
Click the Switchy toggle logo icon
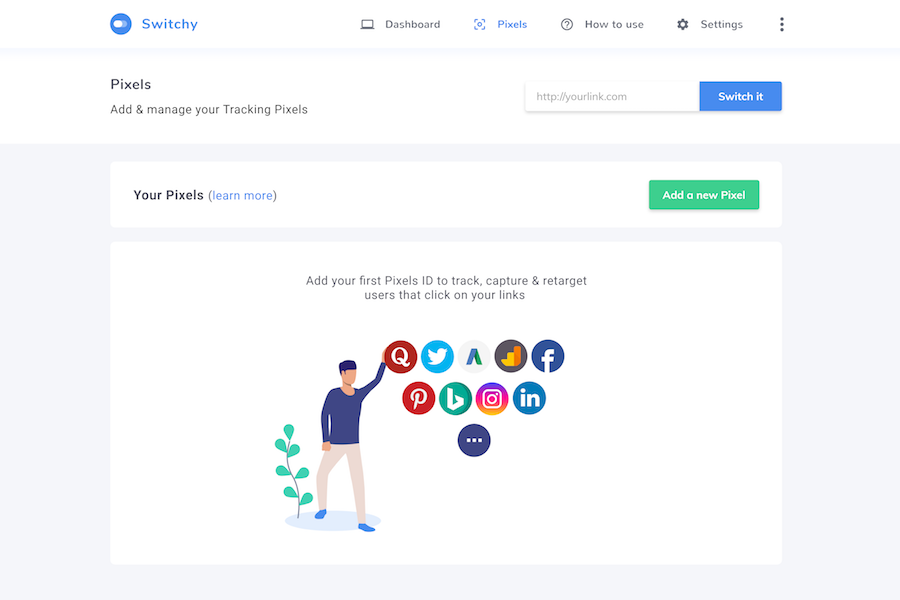point(121,24)
